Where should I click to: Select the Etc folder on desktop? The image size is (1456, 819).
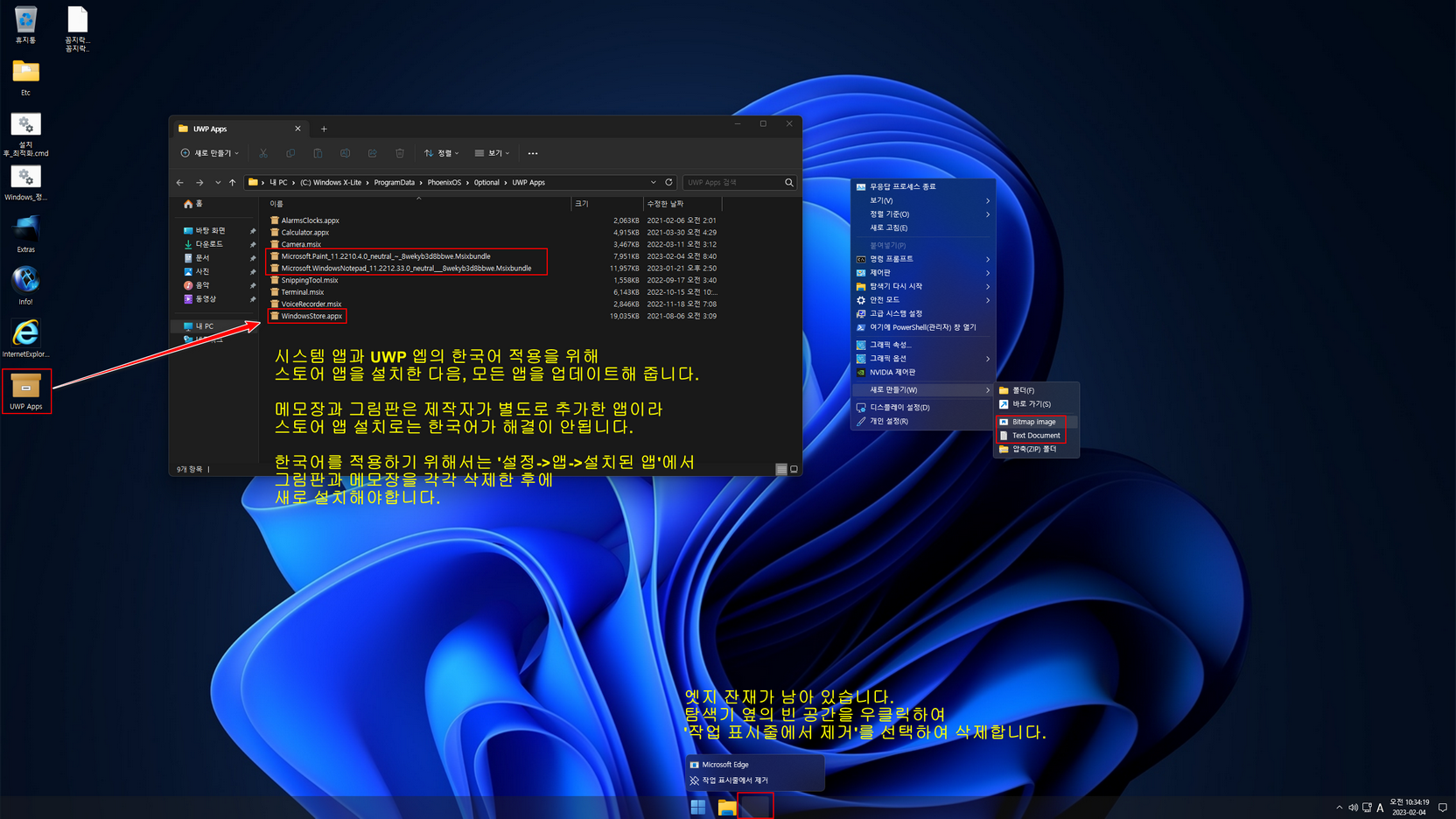point(25,77)
